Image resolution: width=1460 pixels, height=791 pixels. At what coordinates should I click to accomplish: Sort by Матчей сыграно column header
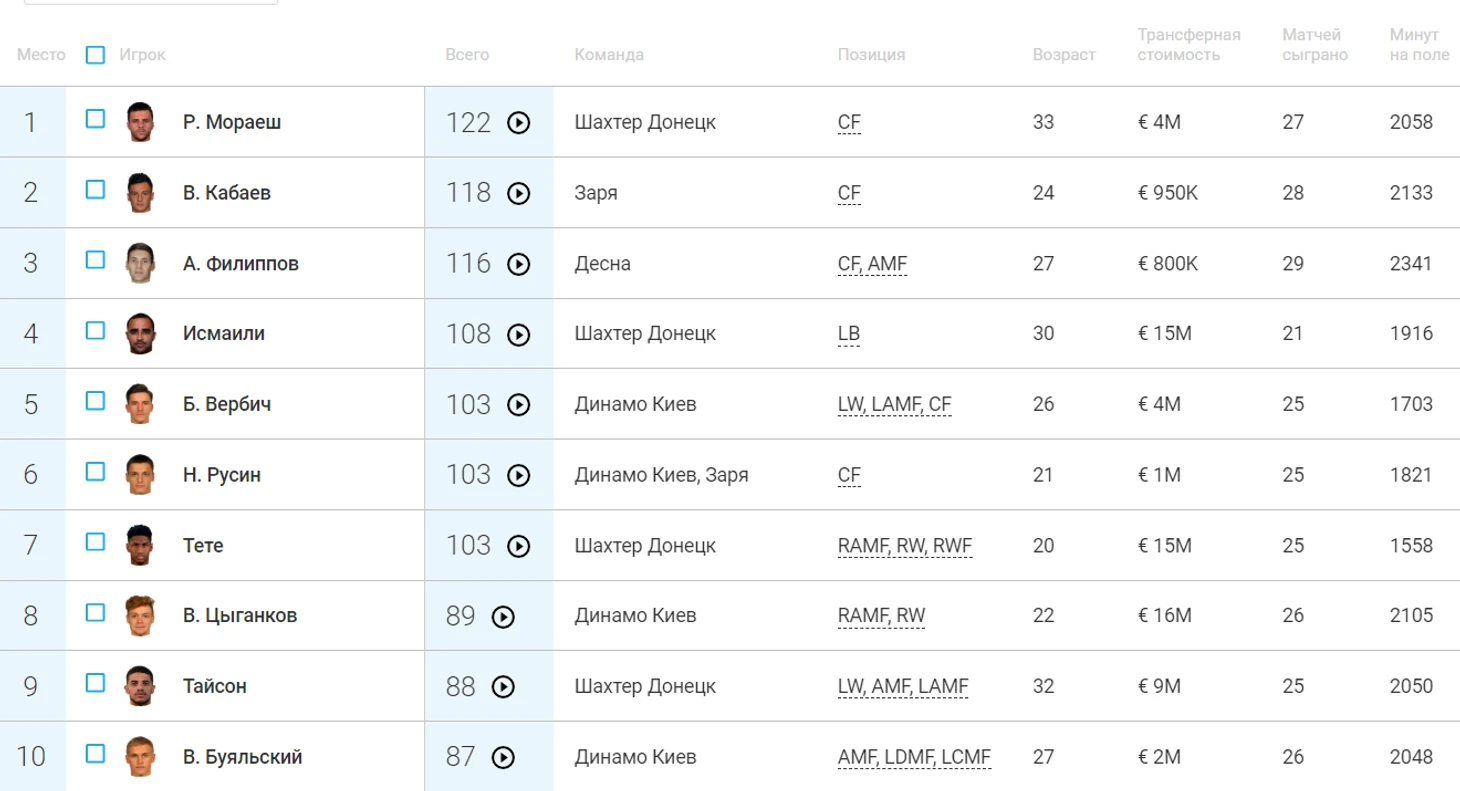click(x=1315, y=45)
